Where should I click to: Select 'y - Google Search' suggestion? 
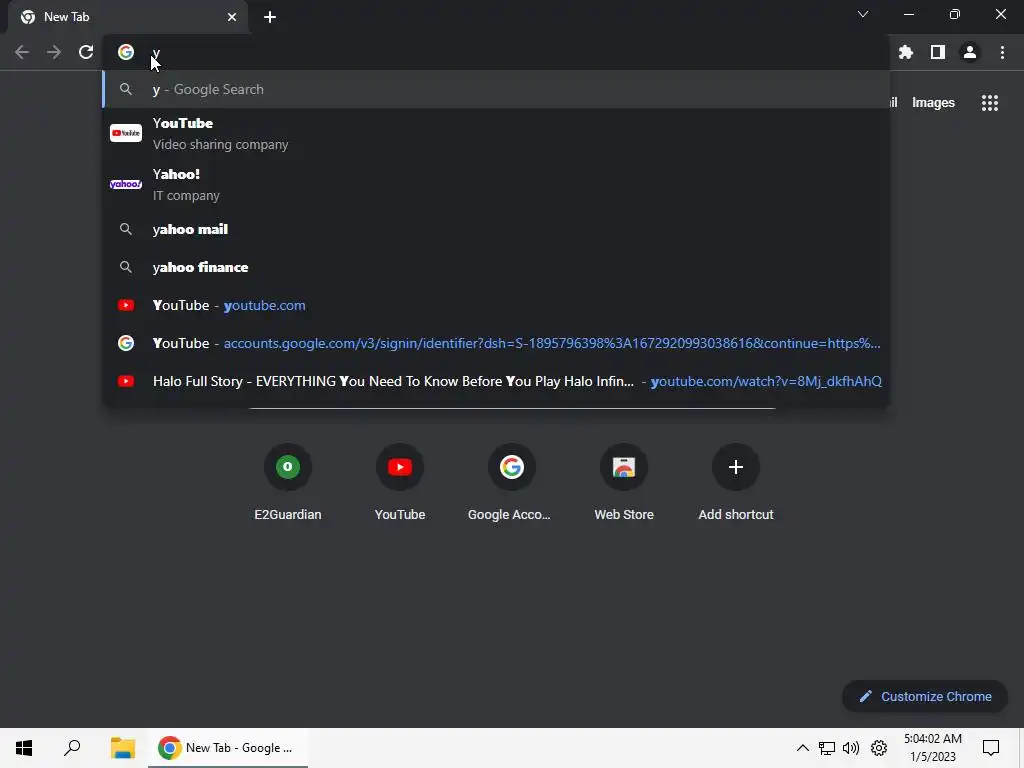[x=496, y=89]
